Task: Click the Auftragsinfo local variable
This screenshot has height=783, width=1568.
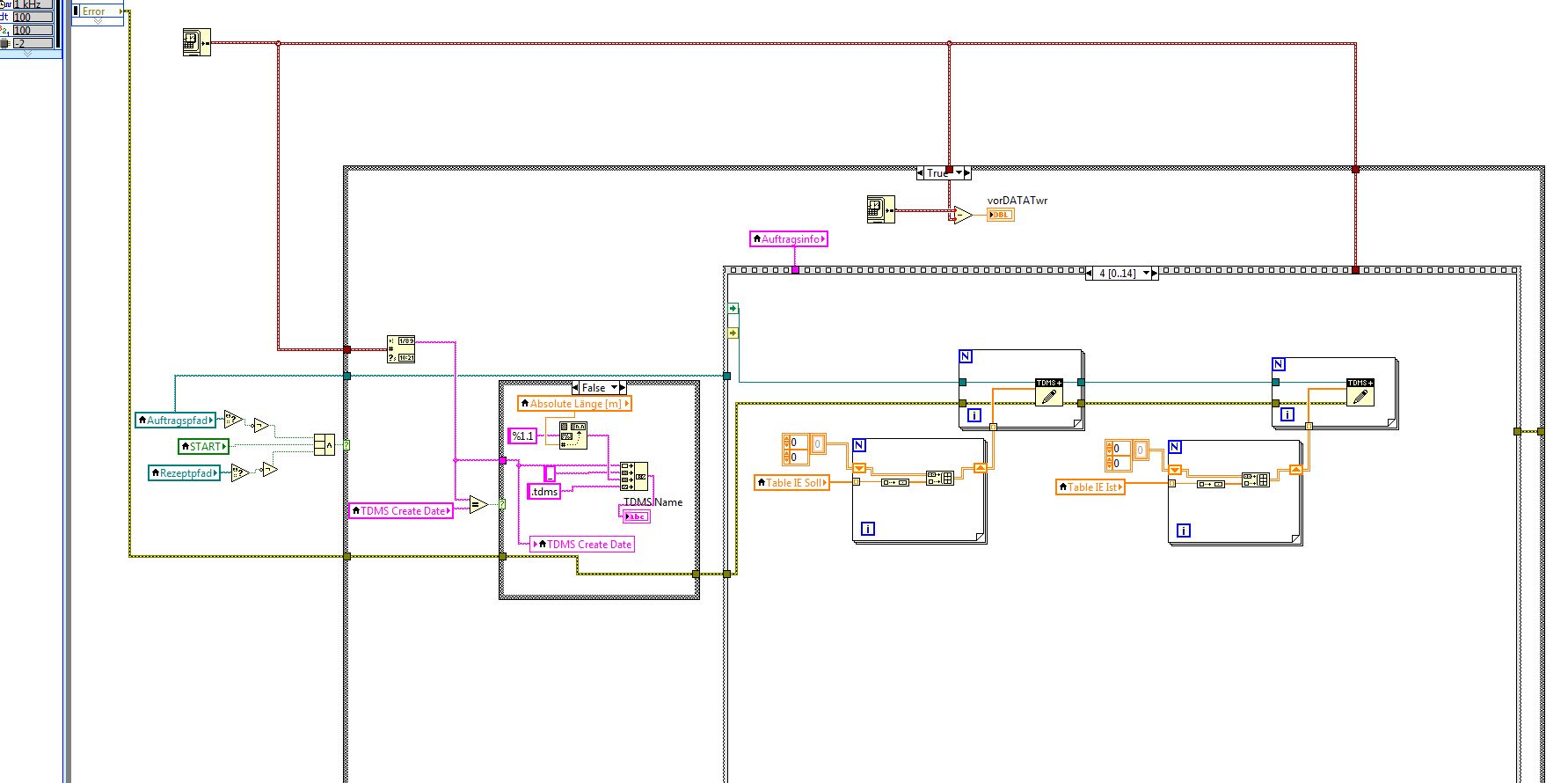Action: click(789, 239)
